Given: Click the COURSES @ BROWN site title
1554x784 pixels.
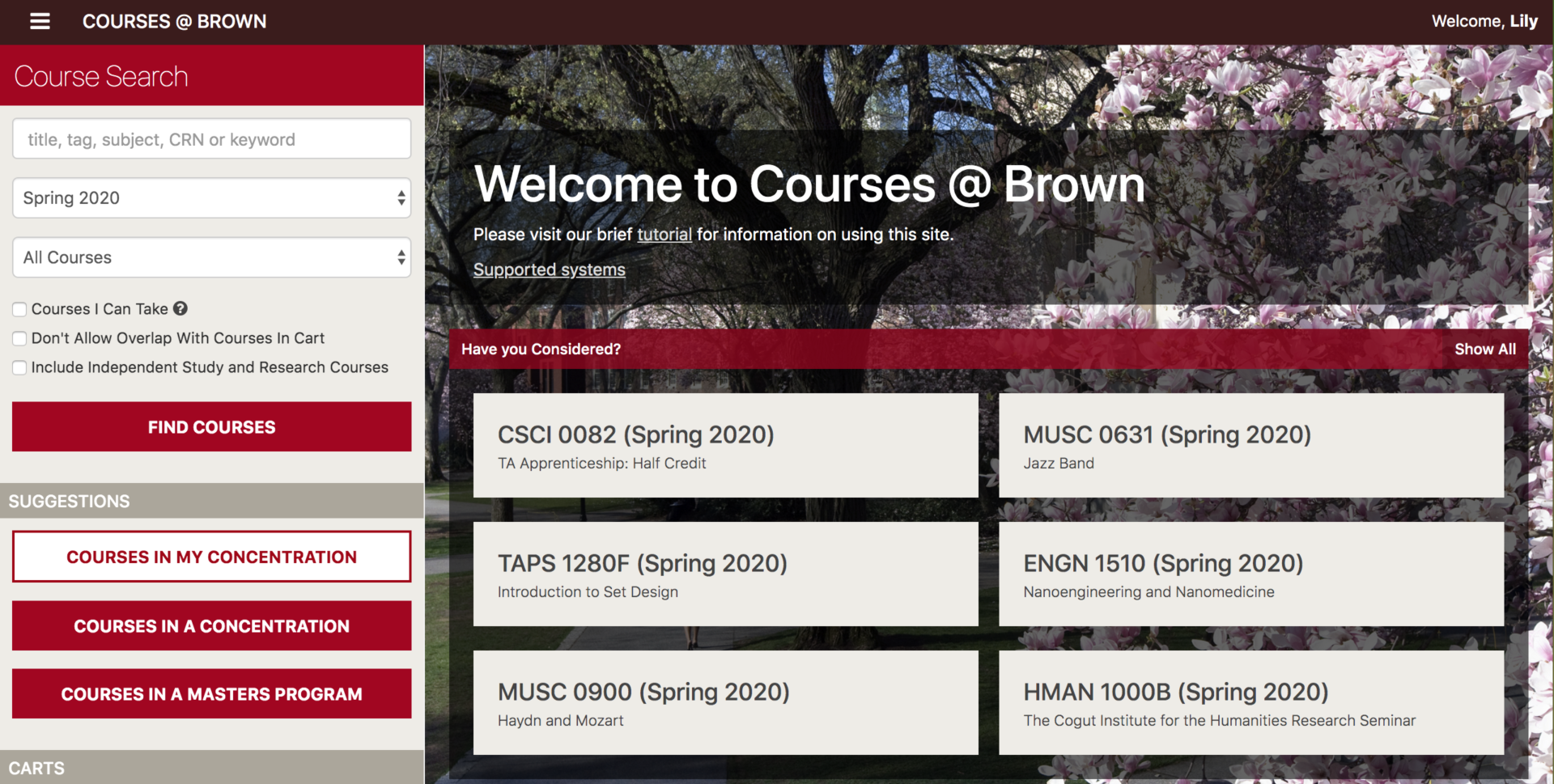Looking at the screenshot, I should click(174, 22).
